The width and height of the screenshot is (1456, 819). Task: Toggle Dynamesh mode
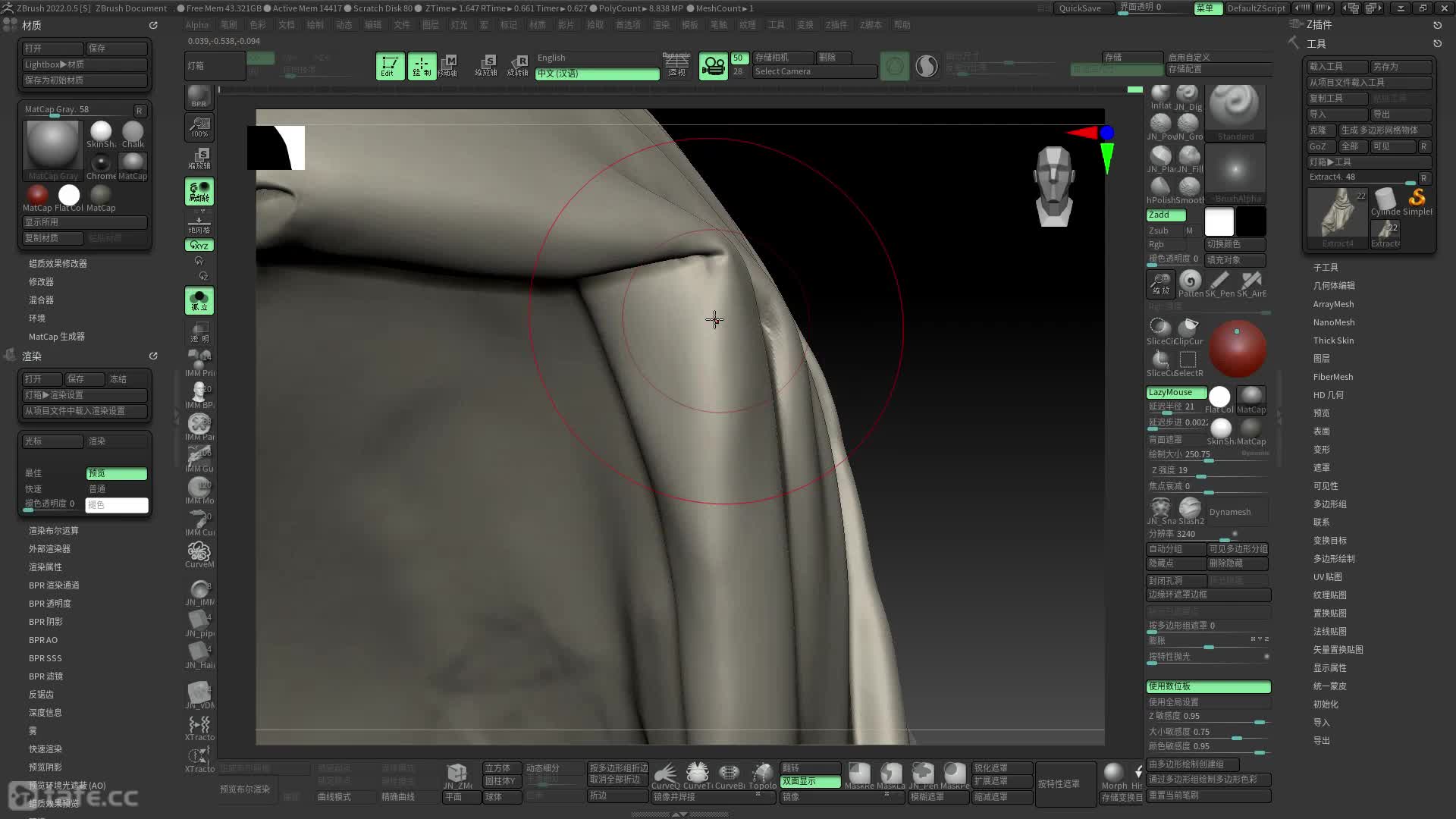1238,512
